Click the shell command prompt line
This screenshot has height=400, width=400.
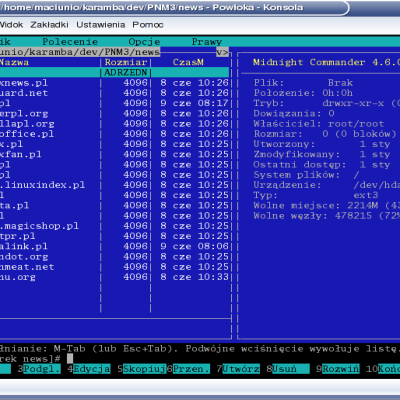pos(37,359)
